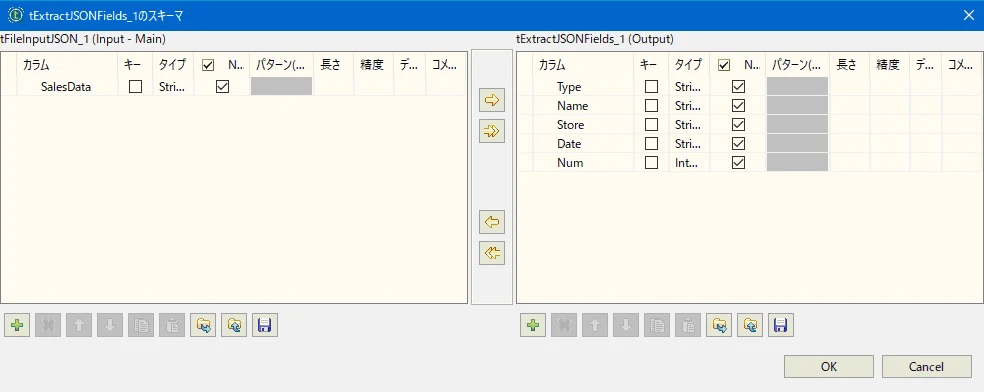Click the copy all columns to input double arrow
The width and height of the screenshot is (984, 392).
[492, 253]
